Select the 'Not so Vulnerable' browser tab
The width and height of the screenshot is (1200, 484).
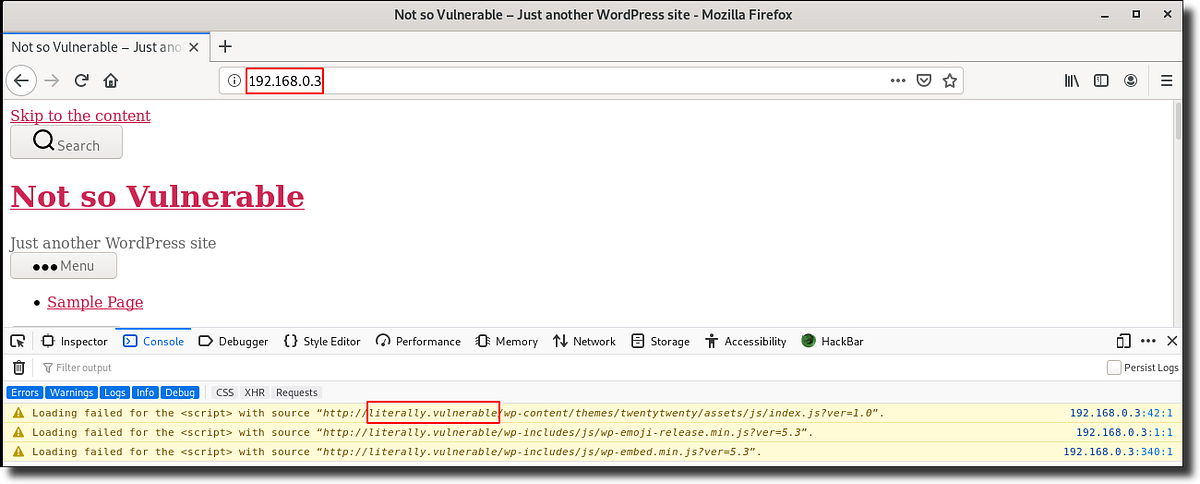(x=104, y=46)
